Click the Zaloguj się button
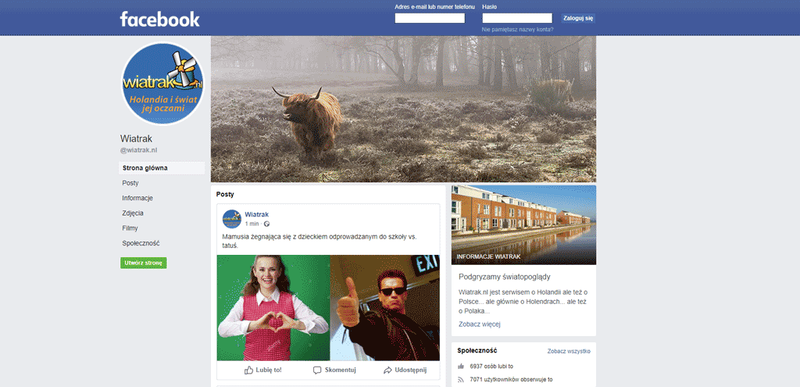The width and height of the screenshot is (800, 387). coord(578,18)
